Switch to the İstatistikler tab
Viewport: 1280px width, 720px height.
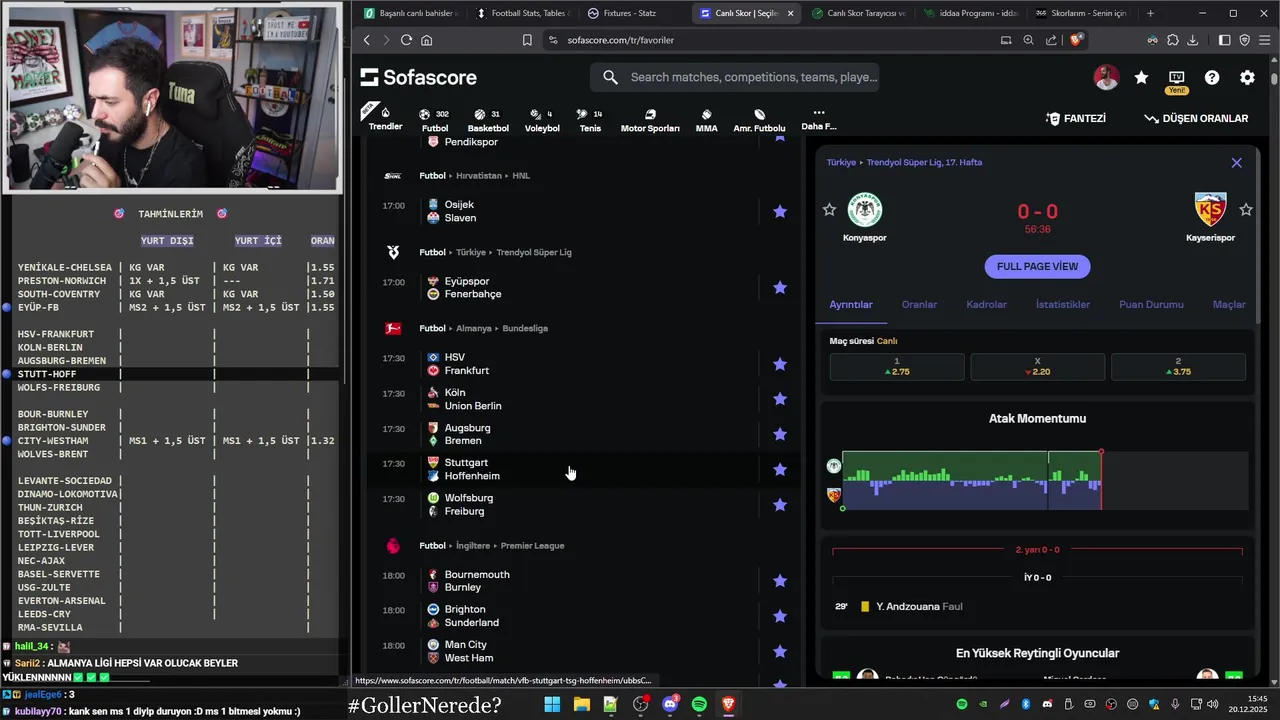click(1063, 304)
